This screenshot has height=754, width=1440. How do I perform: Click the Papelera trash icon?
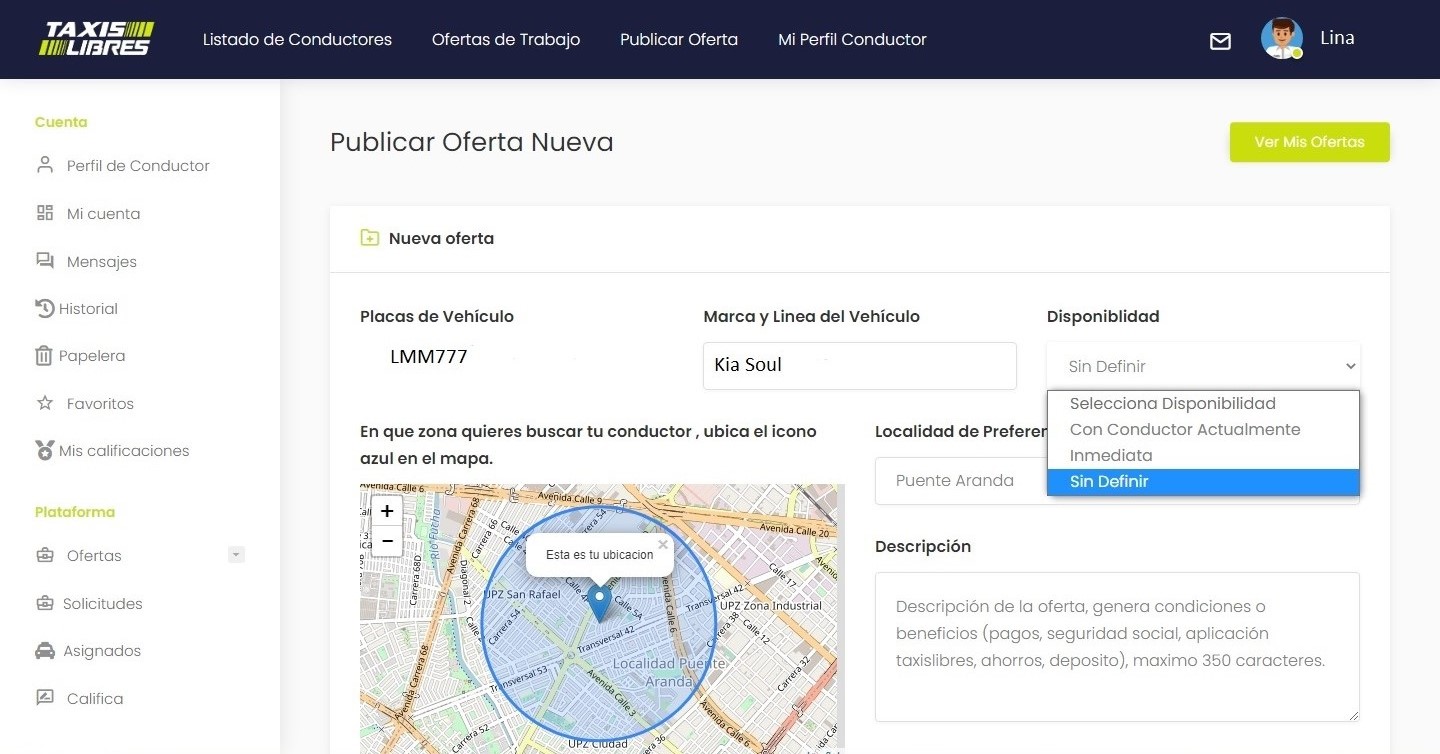(x=44, y=355)
